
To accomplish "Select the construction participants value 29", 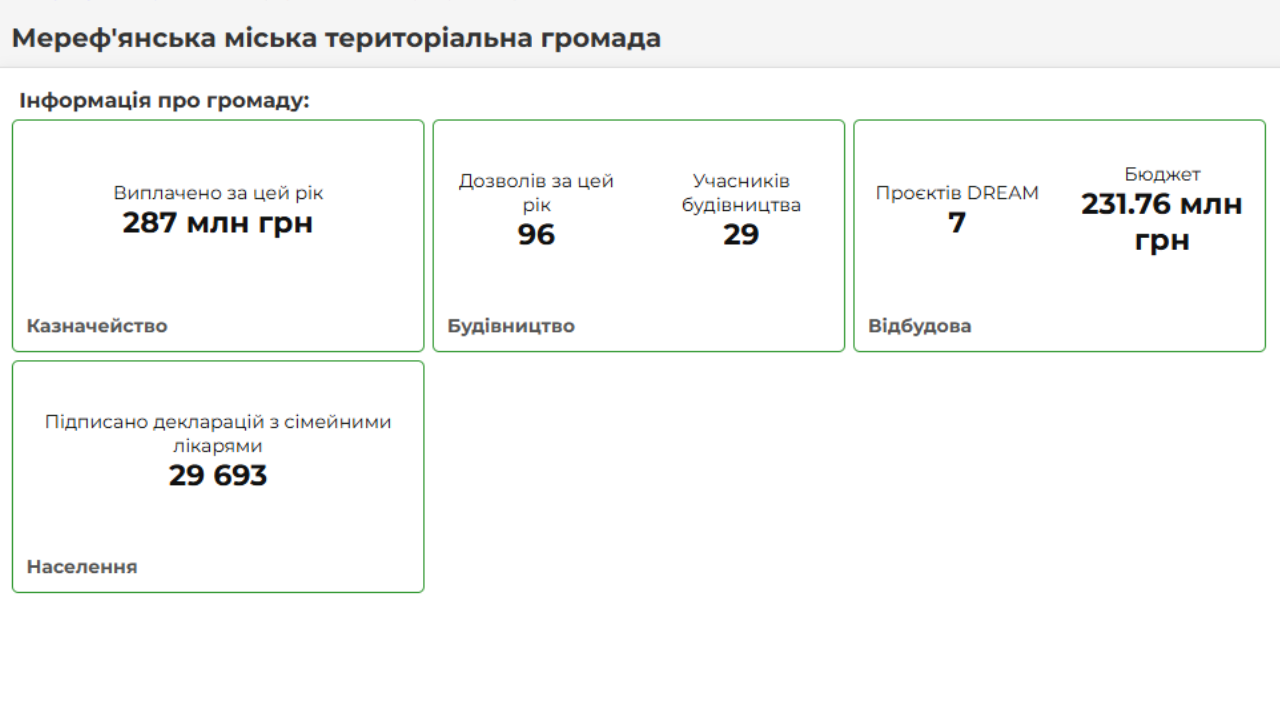I will tap(741, 235).
